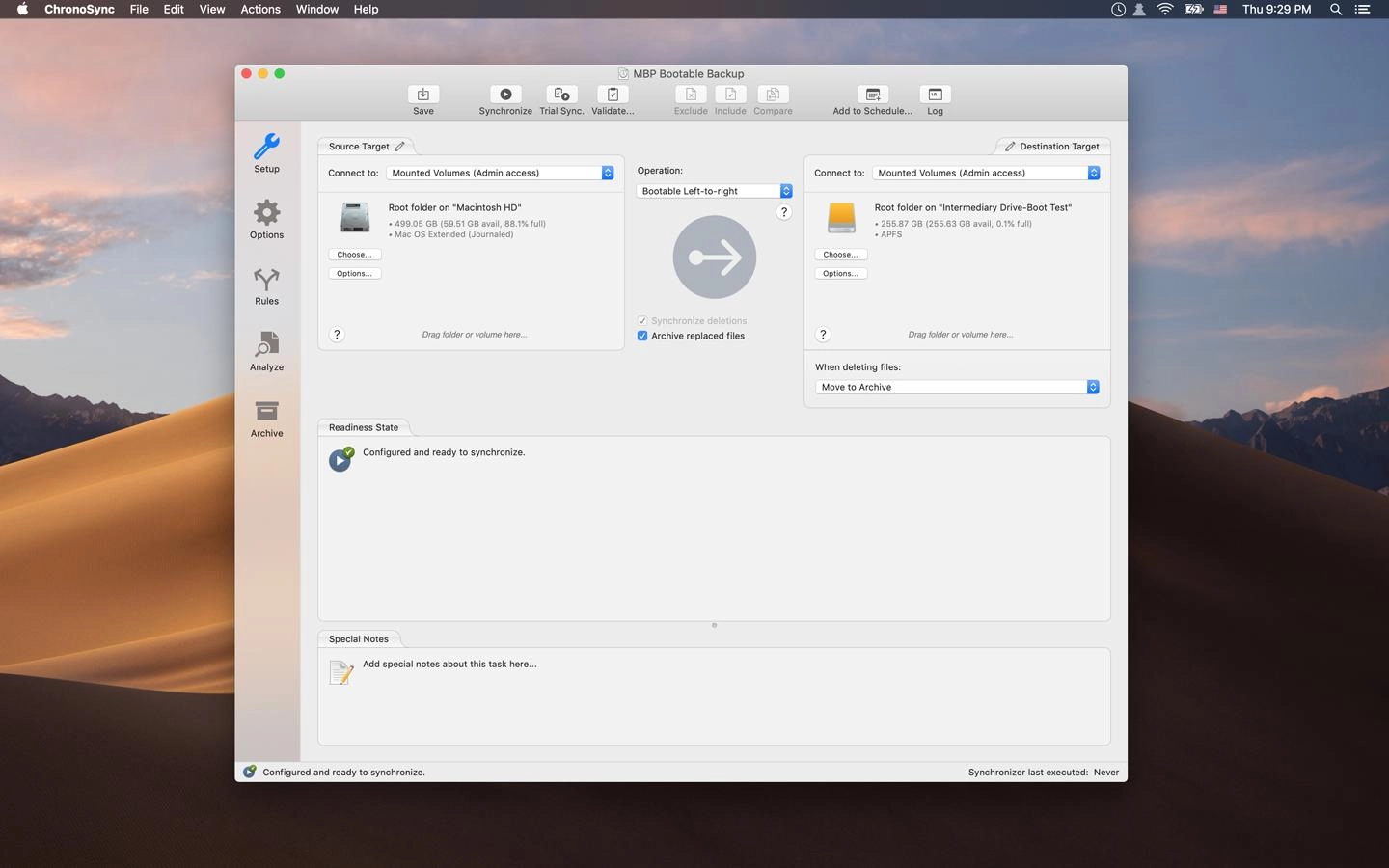
Task: Click the user account icon in menu bar
Action: [x=1139, y=10]
